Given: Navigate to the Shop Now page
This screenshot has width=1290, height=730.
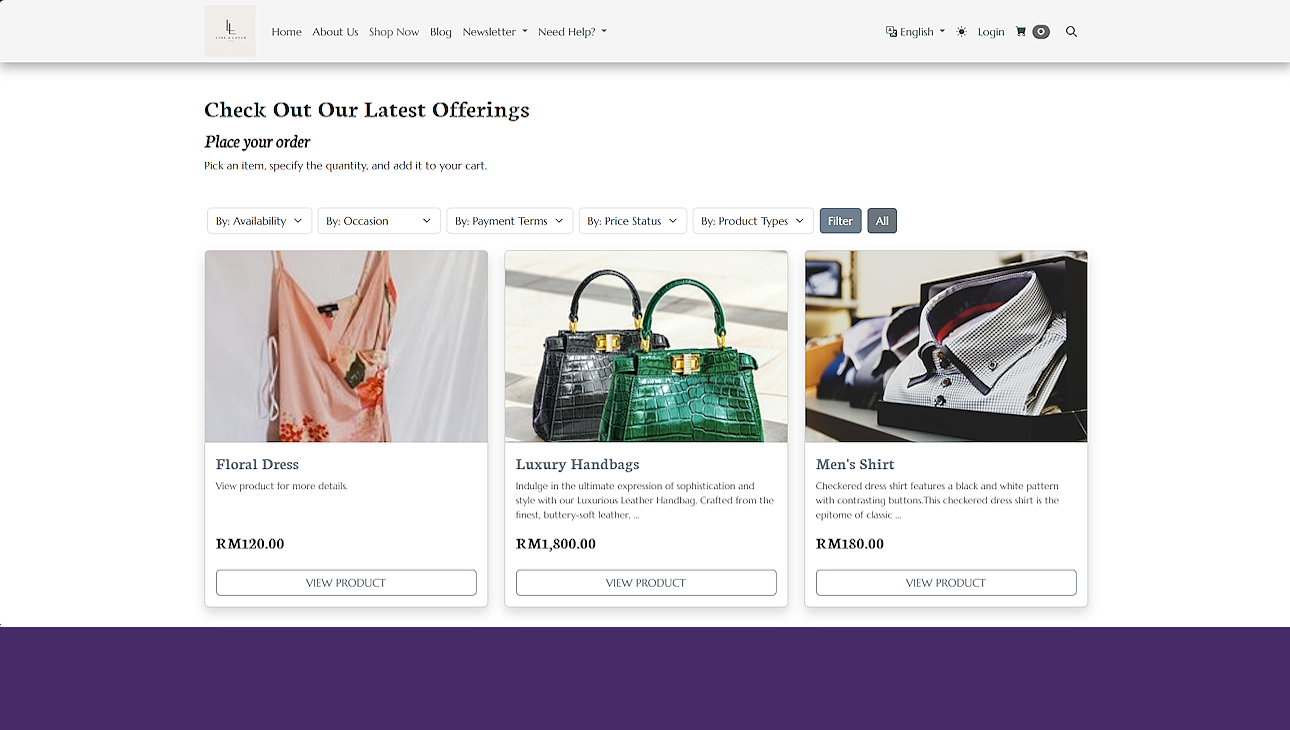Looking at the screenshot, I should [394, 32].
